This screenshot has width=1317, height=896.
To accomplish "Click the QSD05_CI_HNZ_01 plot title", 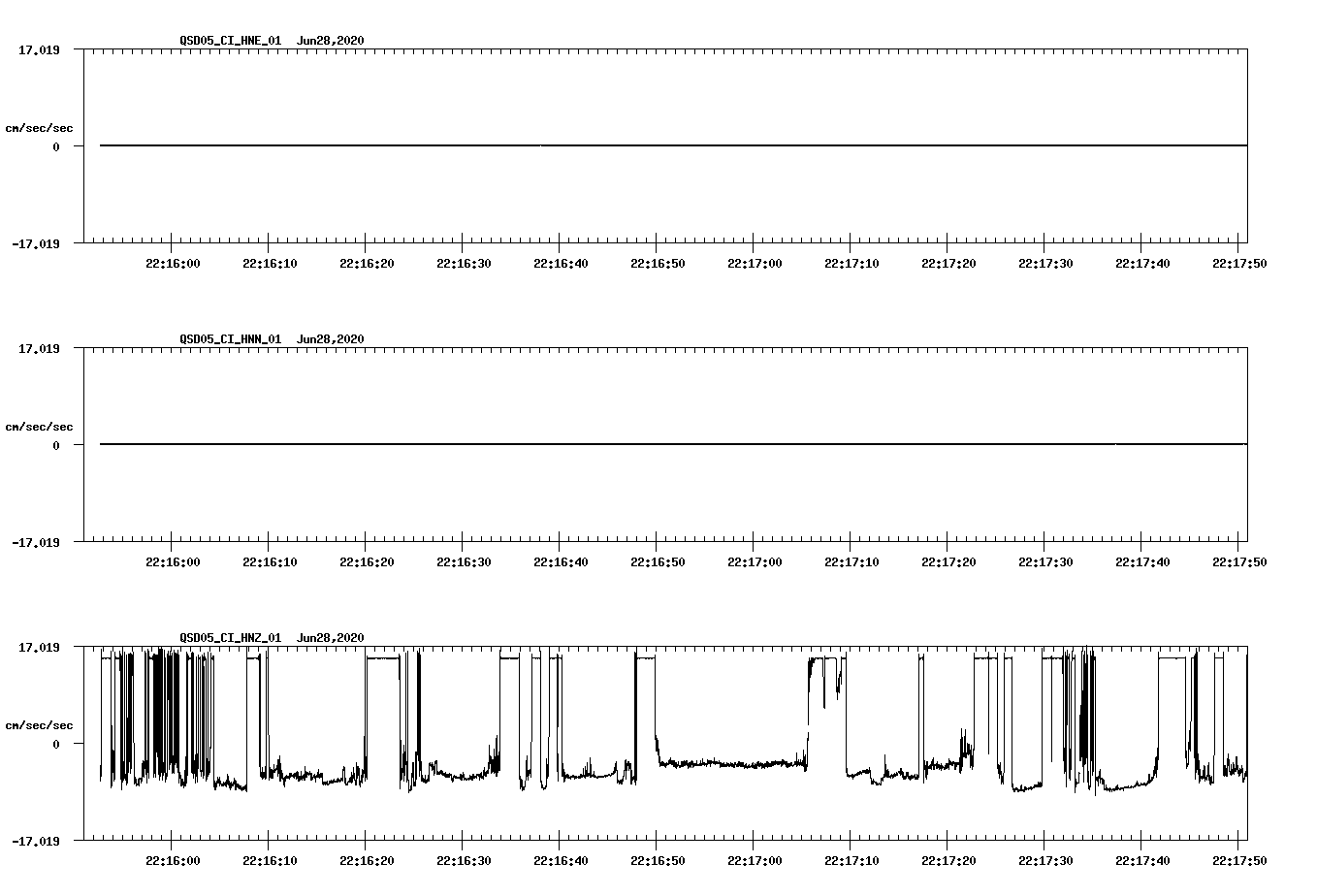I will (231, 638).
